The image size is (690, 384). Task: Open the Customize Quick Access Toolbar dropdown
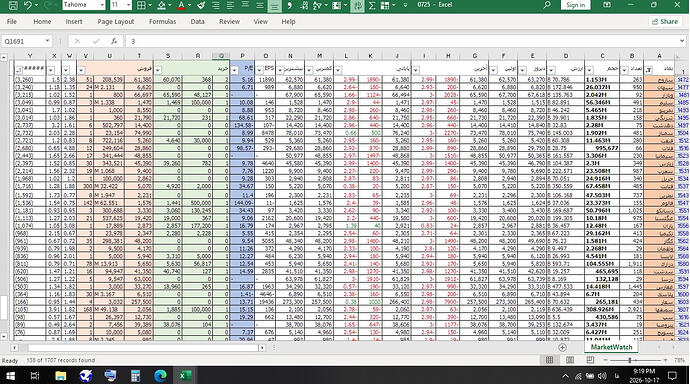tap(405, 5)
